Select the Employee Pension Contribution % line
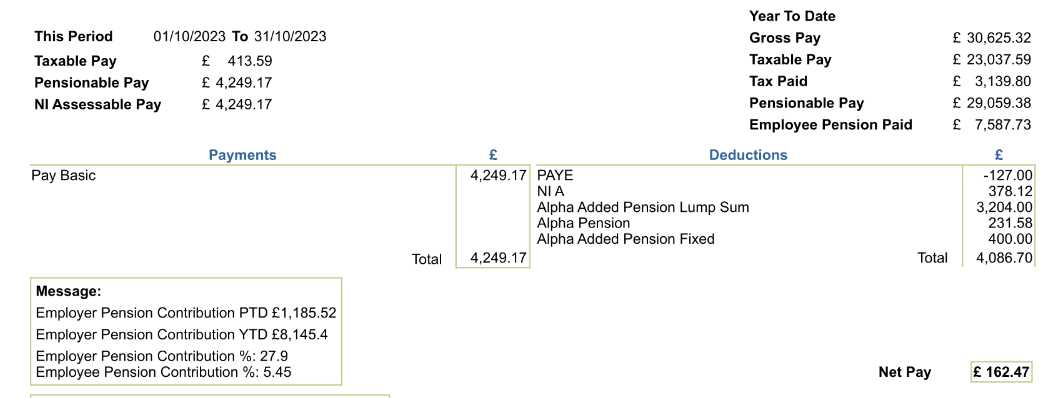Image resolution: width=1047 pixels, height=398 pixels. pyautogui.click(x=164, y=372)
